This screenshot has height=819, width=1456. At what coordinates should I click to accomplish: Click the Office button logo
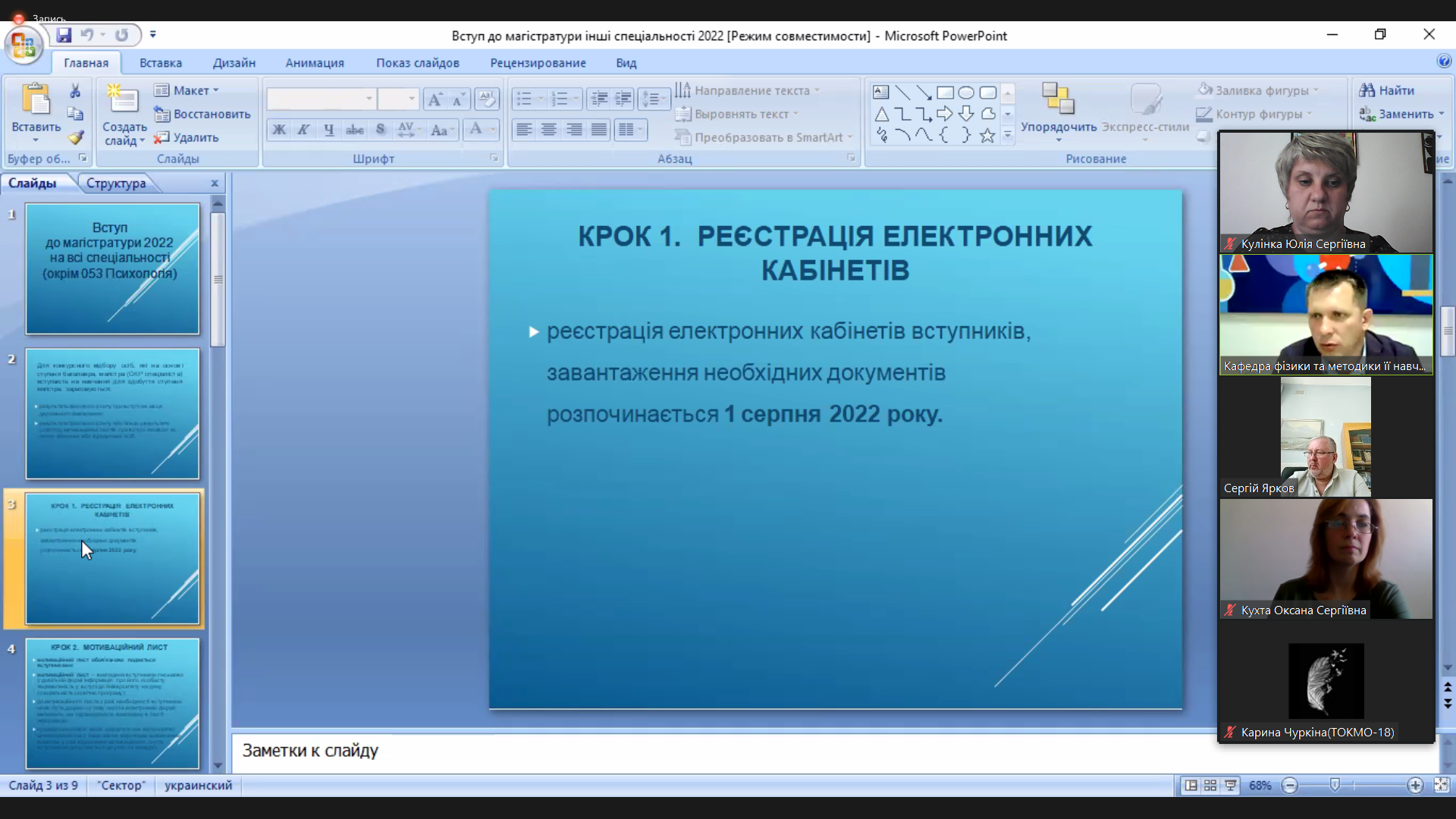point(24,45)
